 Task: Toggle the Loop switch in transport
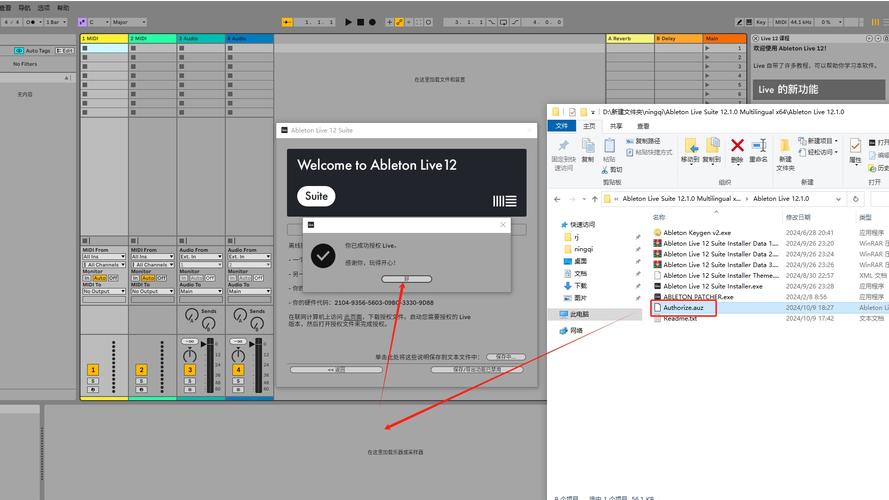tap(503, 22)
